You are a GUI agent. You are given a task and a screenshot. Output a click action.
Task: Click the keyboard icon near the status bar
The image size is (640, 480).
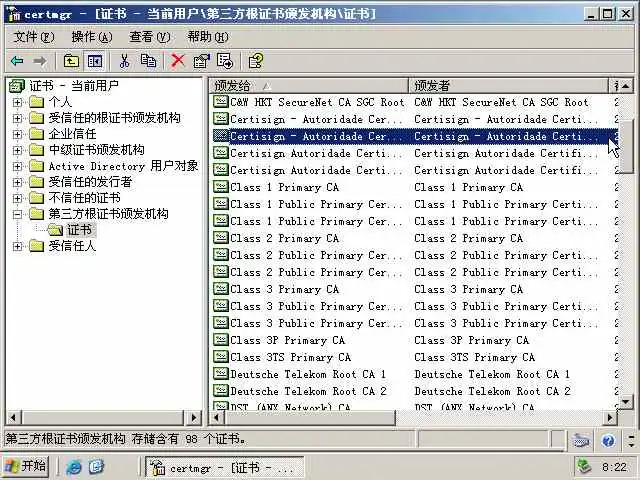point(580,441)
